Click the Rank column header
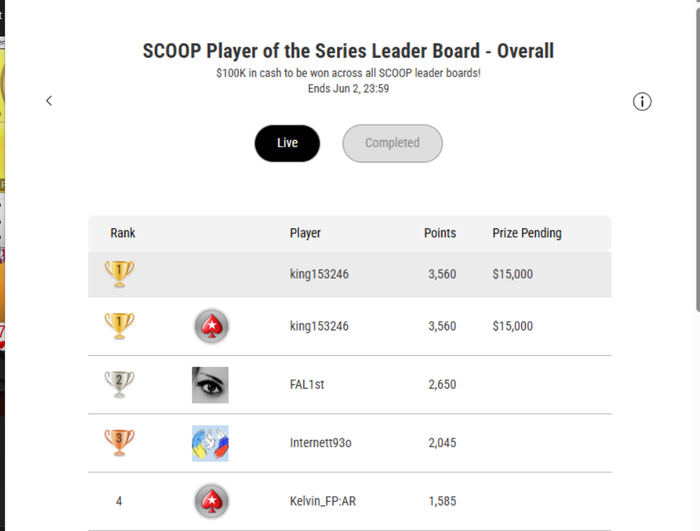This screenshot has width=700, height=531. point(123,233)
